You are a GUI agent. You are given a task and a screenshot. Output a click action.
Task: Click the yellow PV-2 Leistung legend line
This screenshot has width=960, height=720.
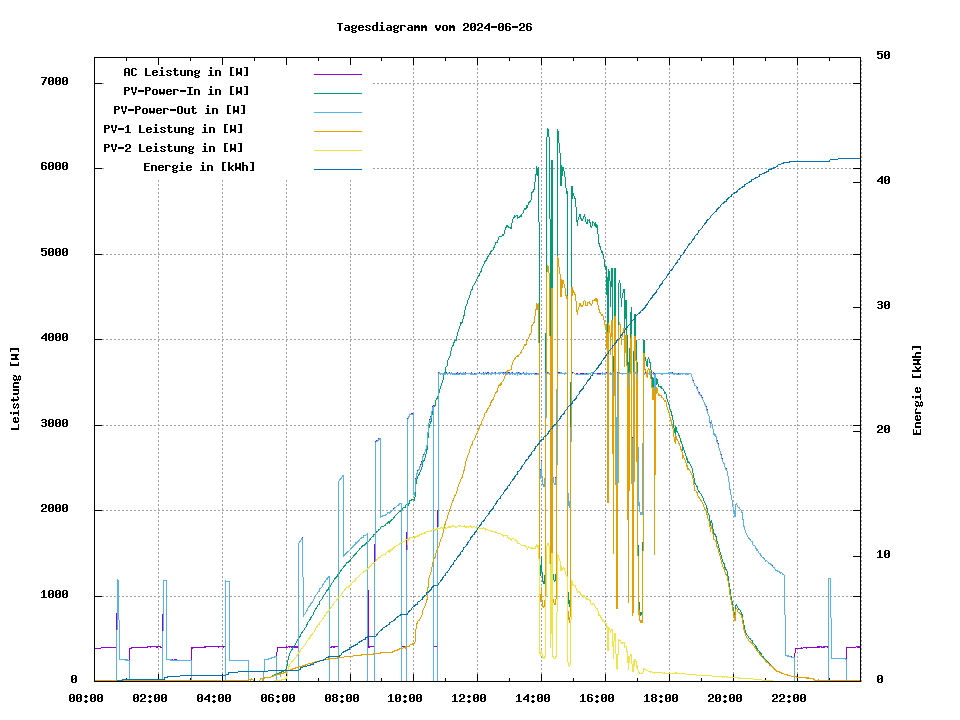[337, 149]
